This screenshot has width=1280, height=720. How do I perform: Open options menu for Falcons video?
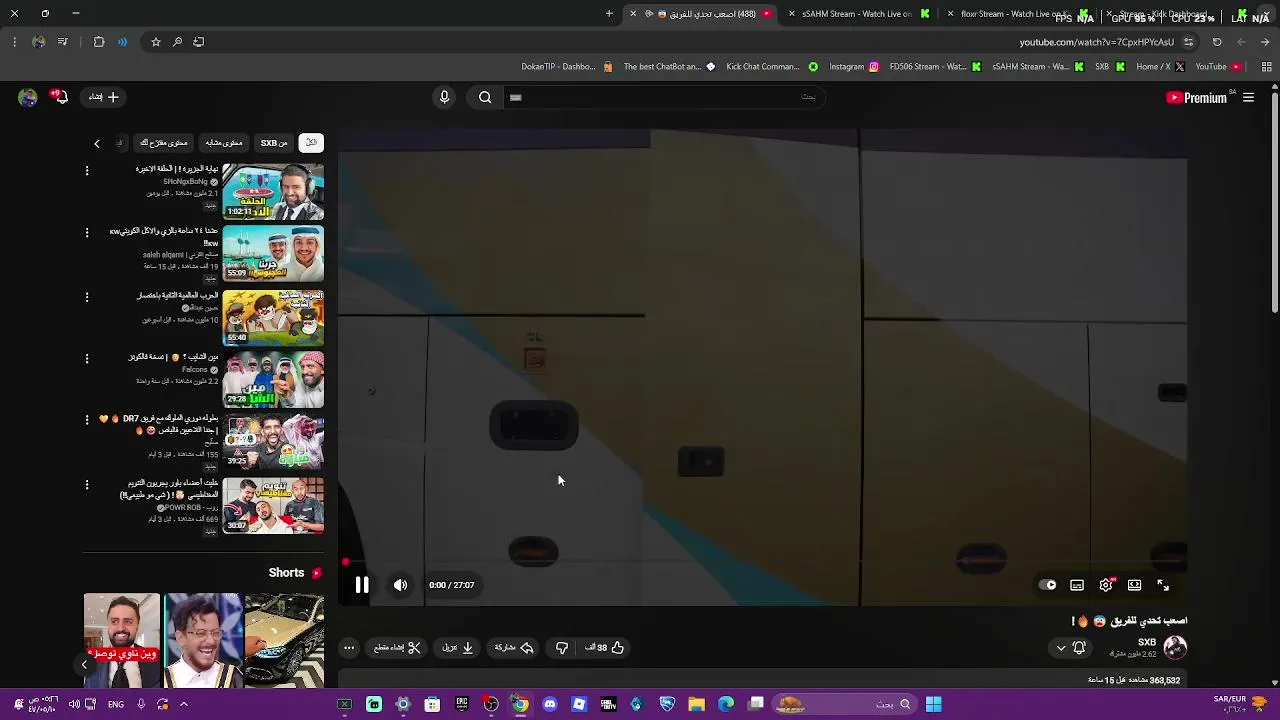(x=87, y=359)
